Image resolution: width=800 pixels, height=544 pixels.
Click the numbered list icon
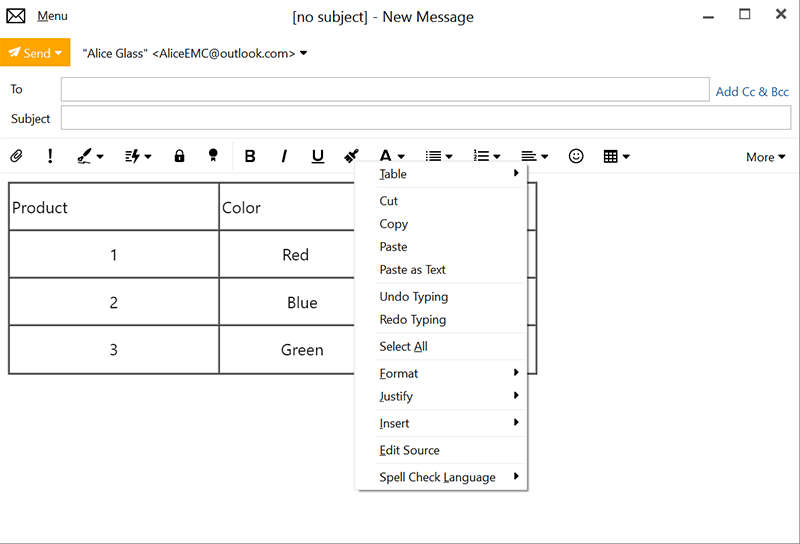tap(481, 156)
